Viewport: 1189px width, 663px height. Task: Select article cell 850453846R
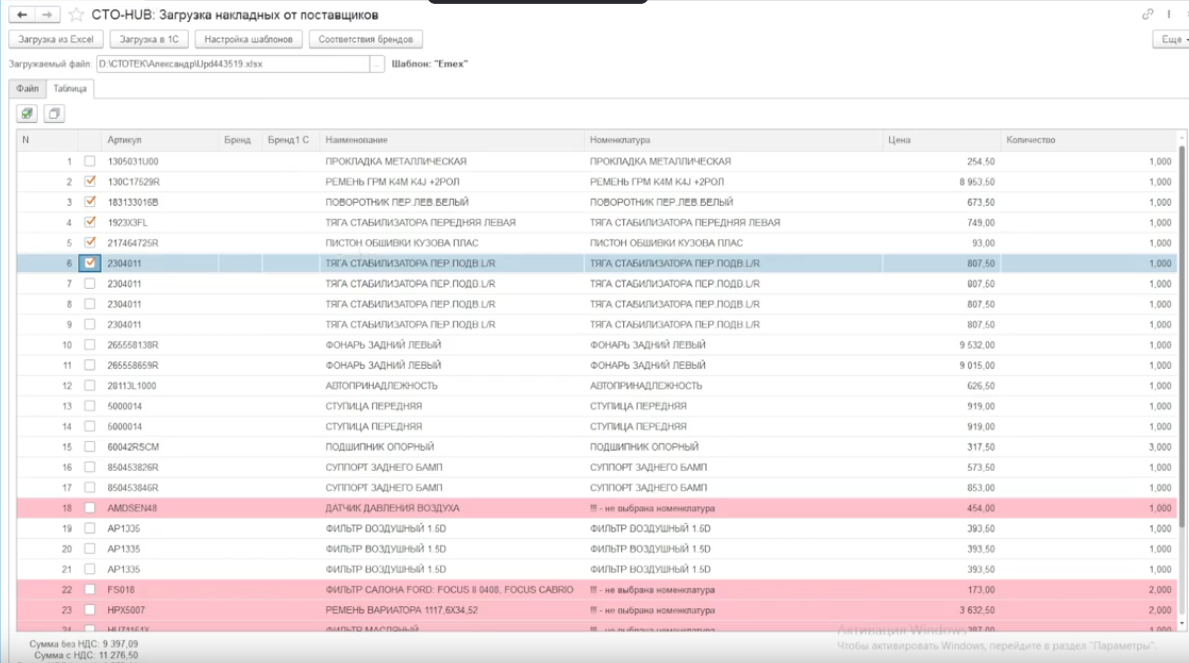160,488
